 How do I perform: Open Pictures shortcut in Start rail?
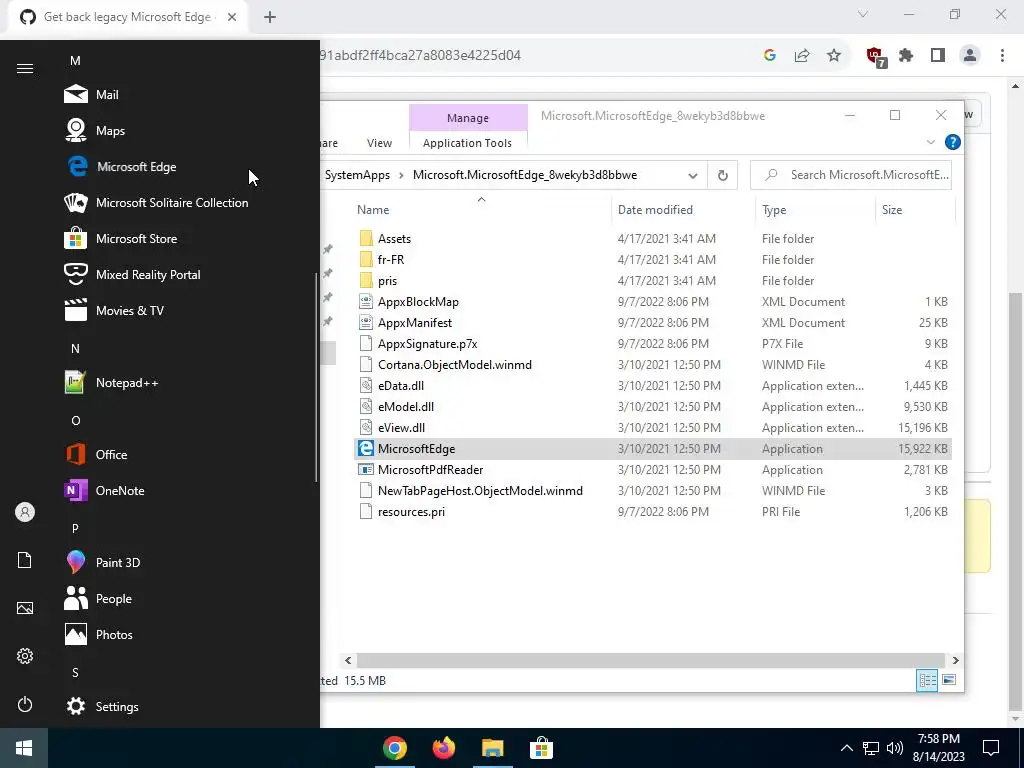[25, 608]
